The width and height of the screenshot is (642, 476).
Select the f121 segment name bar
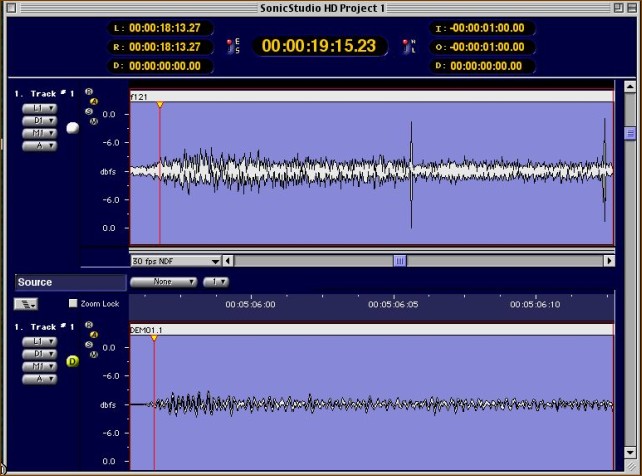[x=372, y=97]
